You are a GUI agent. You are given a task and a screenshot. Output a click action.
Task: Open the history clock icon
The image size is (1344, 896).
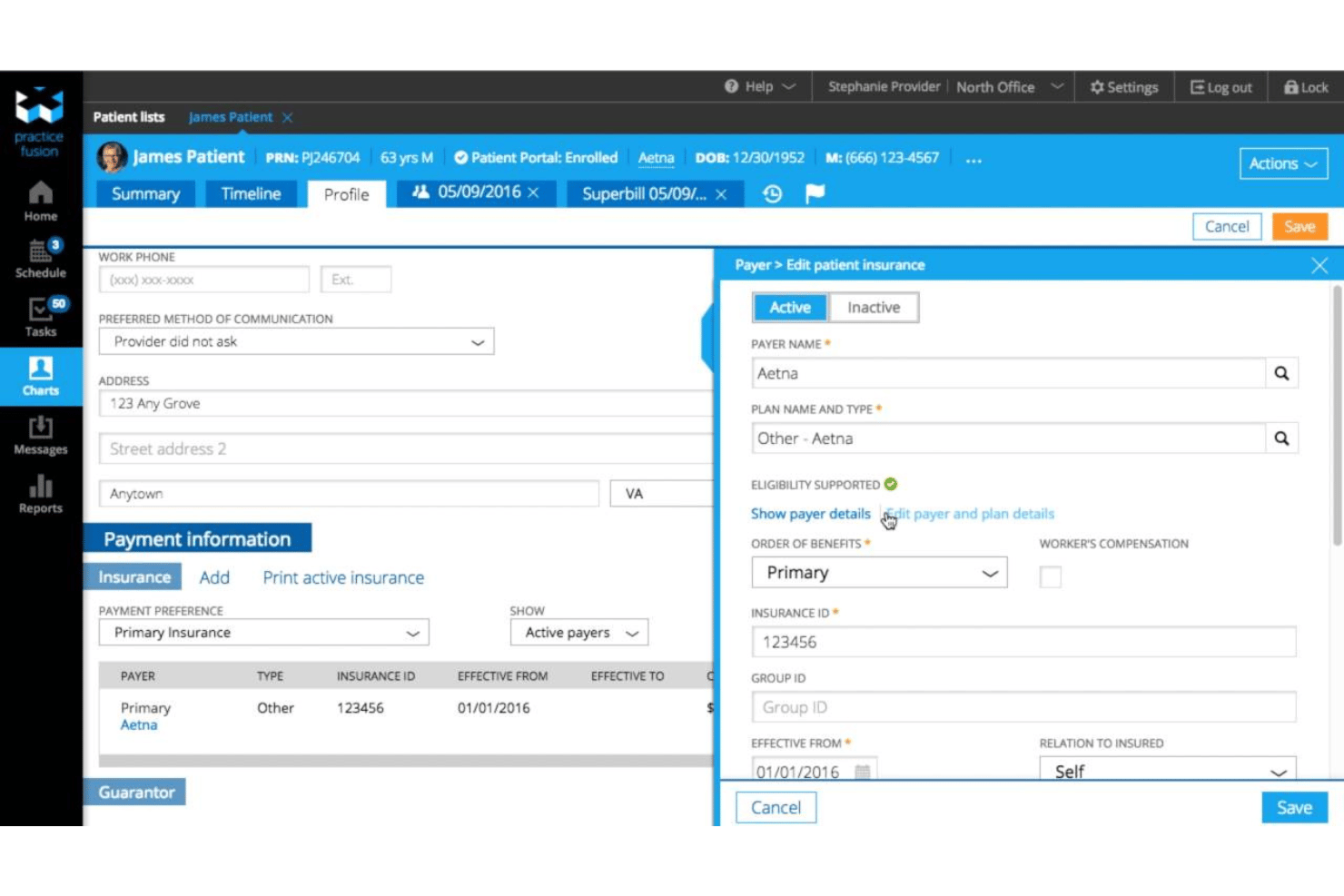tap(772, 193)
